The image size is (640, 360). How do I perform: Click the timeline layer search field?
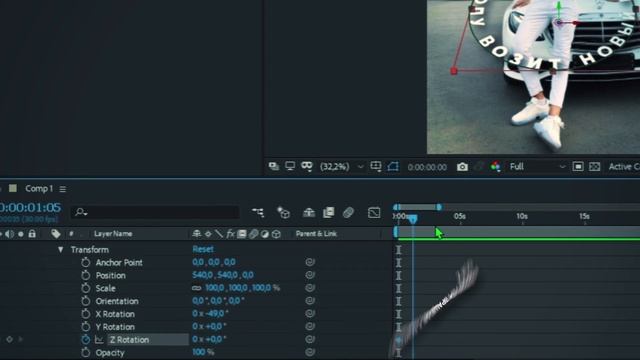tap(155, 212)
